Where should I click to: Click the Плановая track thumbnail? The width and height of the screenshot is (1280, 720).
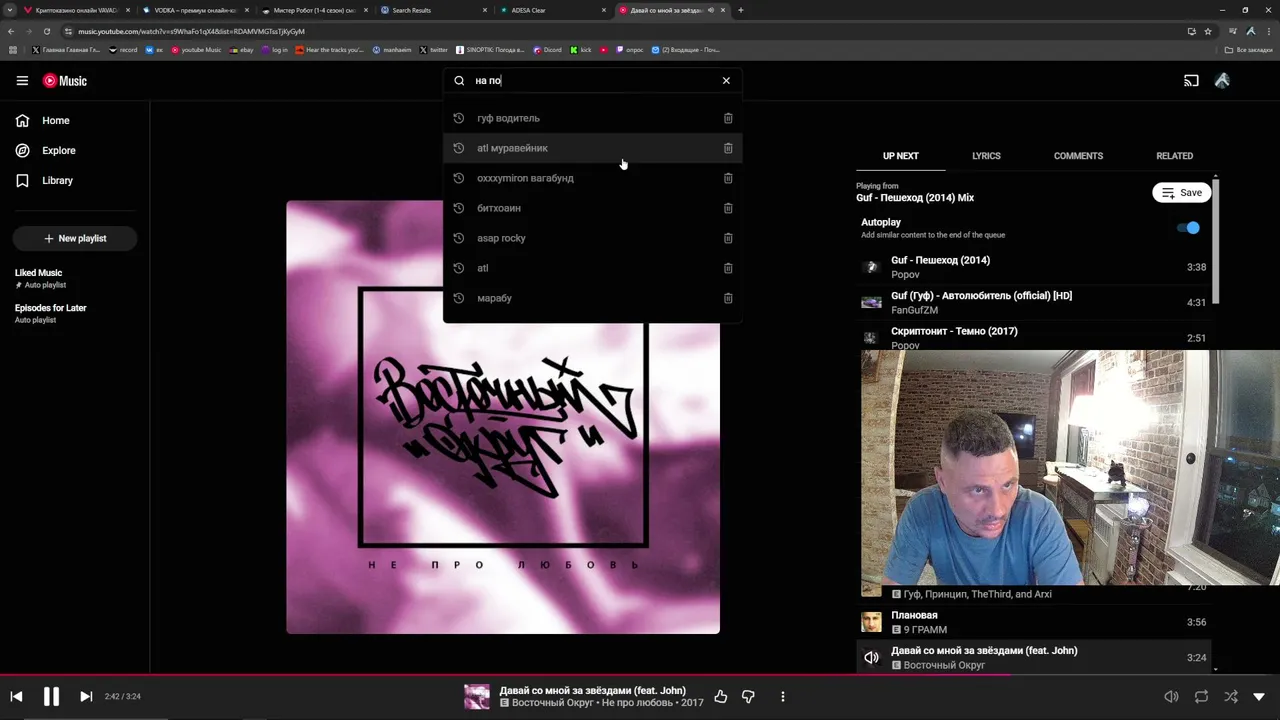pos(872,622)
